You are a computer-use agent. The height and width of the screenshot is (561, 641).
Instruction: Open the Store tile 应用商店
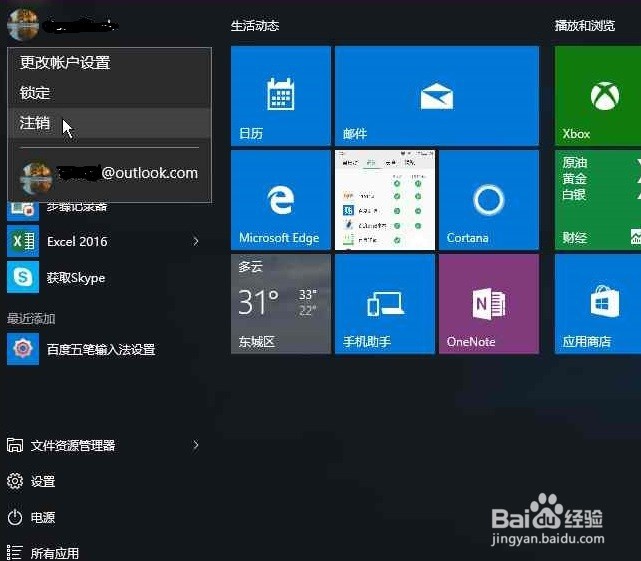point(598,304)
